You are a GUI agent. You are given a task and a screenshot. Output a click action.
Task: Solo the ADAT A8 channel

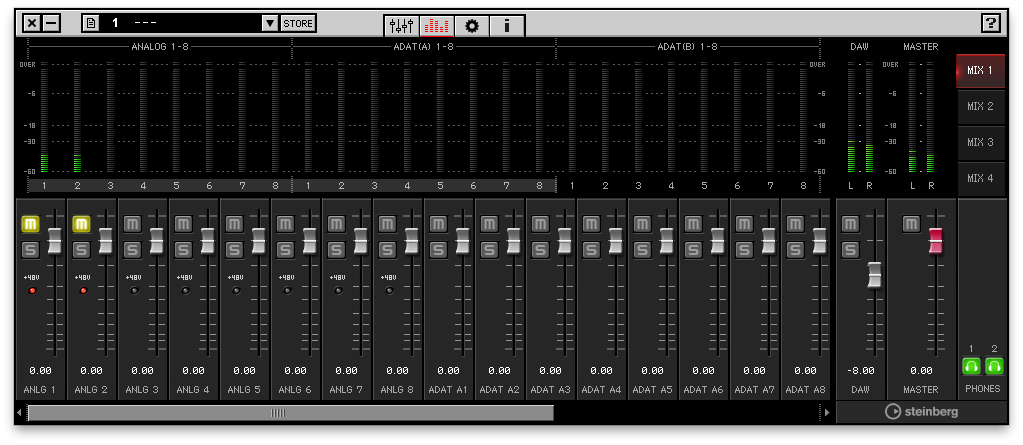(795, 249)
